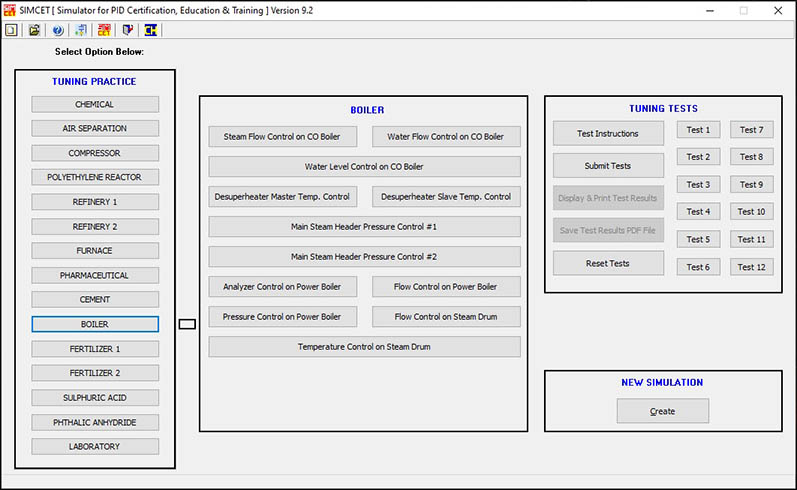Choose POLYETHYLENE REACTOR category

coord(95,177)
